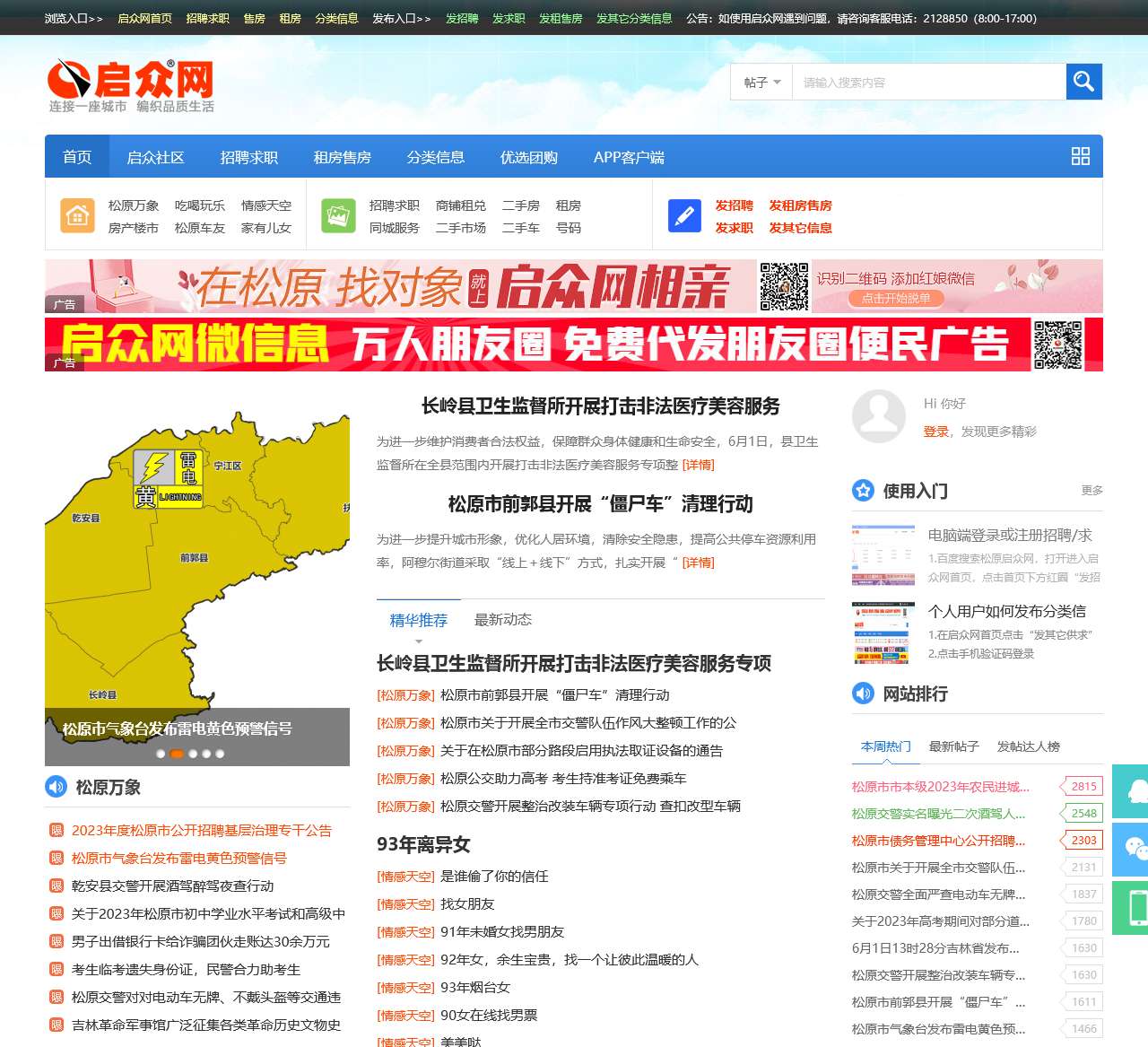Open 情感天空 category link
The image size is (1148, 1047).
tap(266, 205)
